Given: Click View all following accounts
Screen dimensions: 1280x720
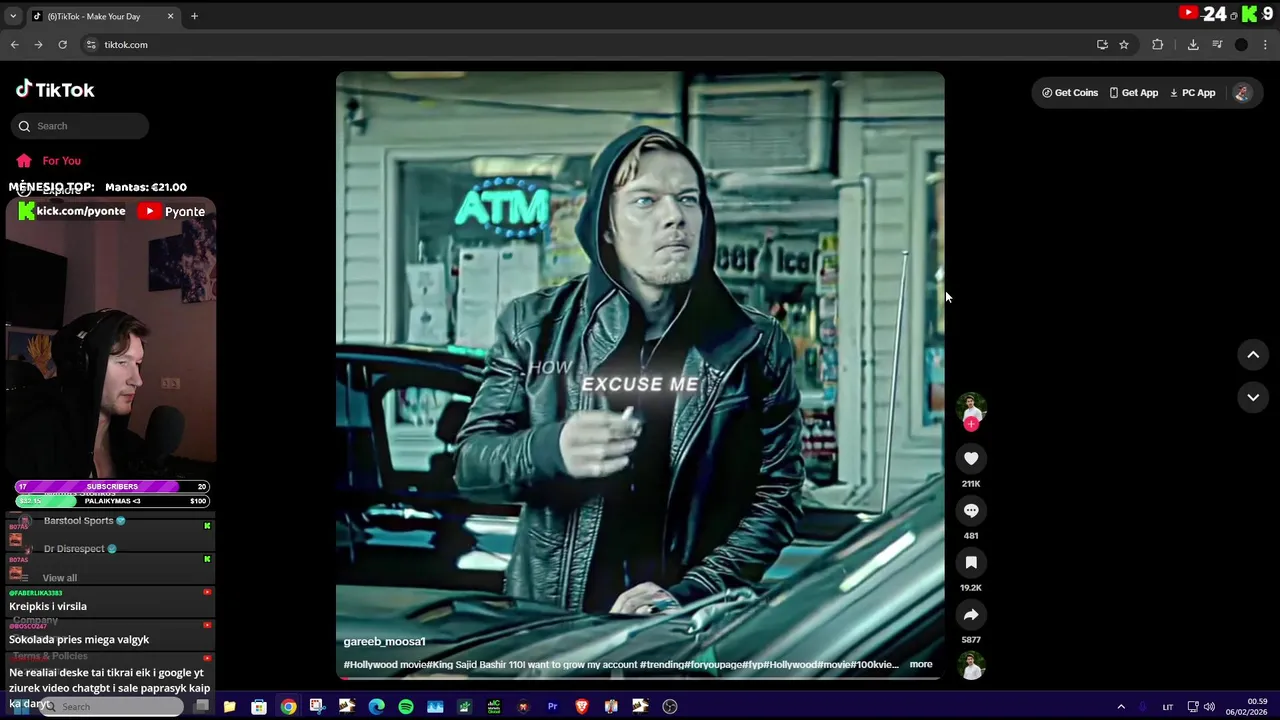Looking at the screenshot, I should tap(59, 578).
